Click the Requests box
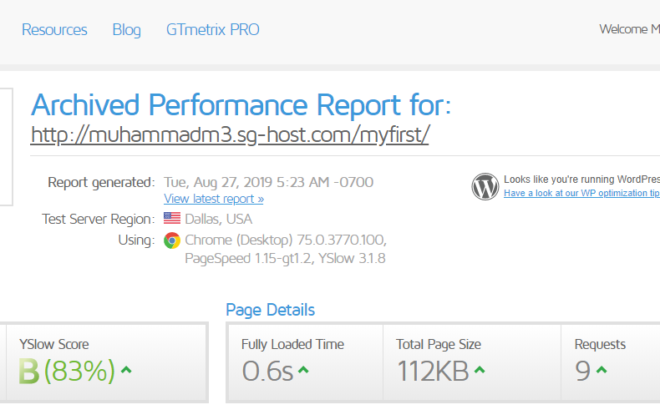 coord(610,362)
